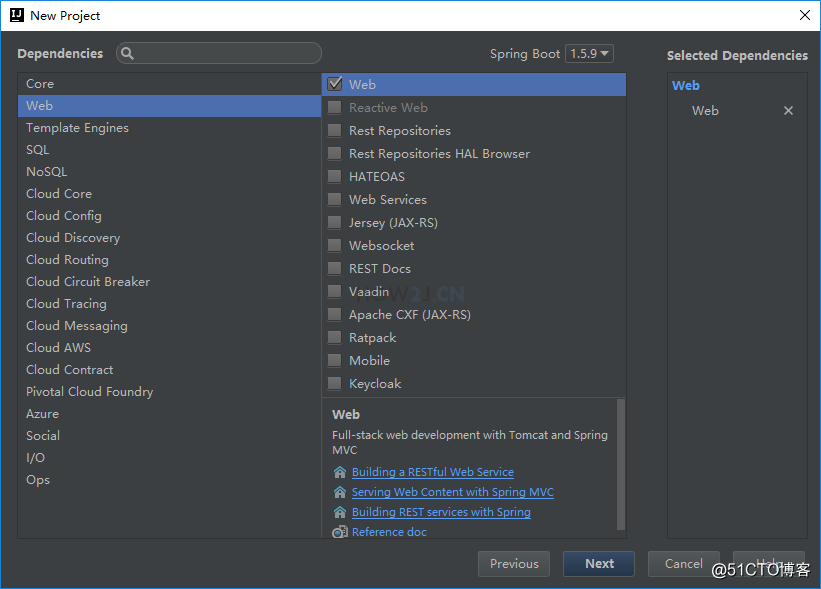821x589 pixels.
Task: Select the Social category
Action: [169, 436]
